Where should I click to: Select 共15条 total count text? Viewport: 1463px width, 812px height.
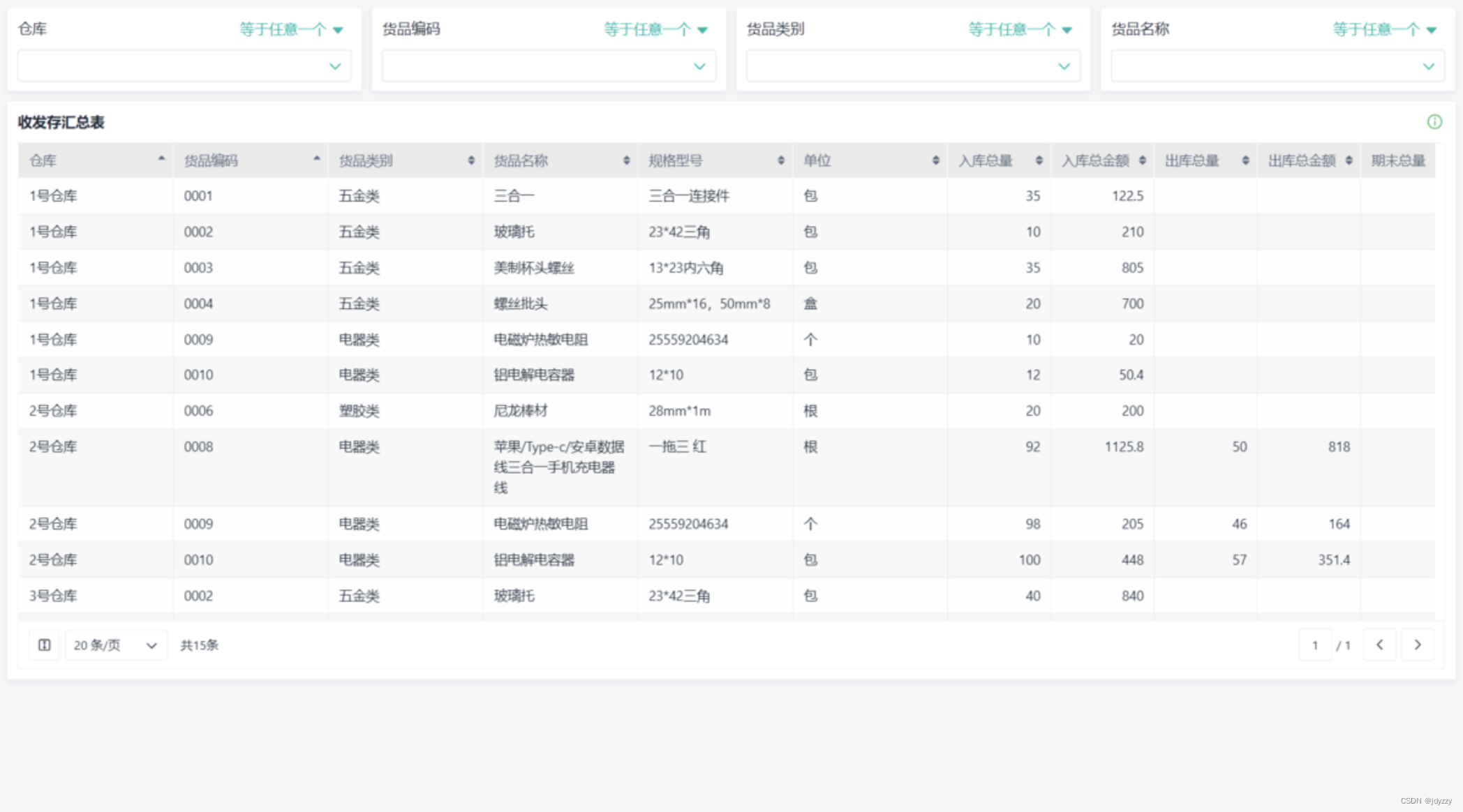pyautogui.click(x=200, y=645)
